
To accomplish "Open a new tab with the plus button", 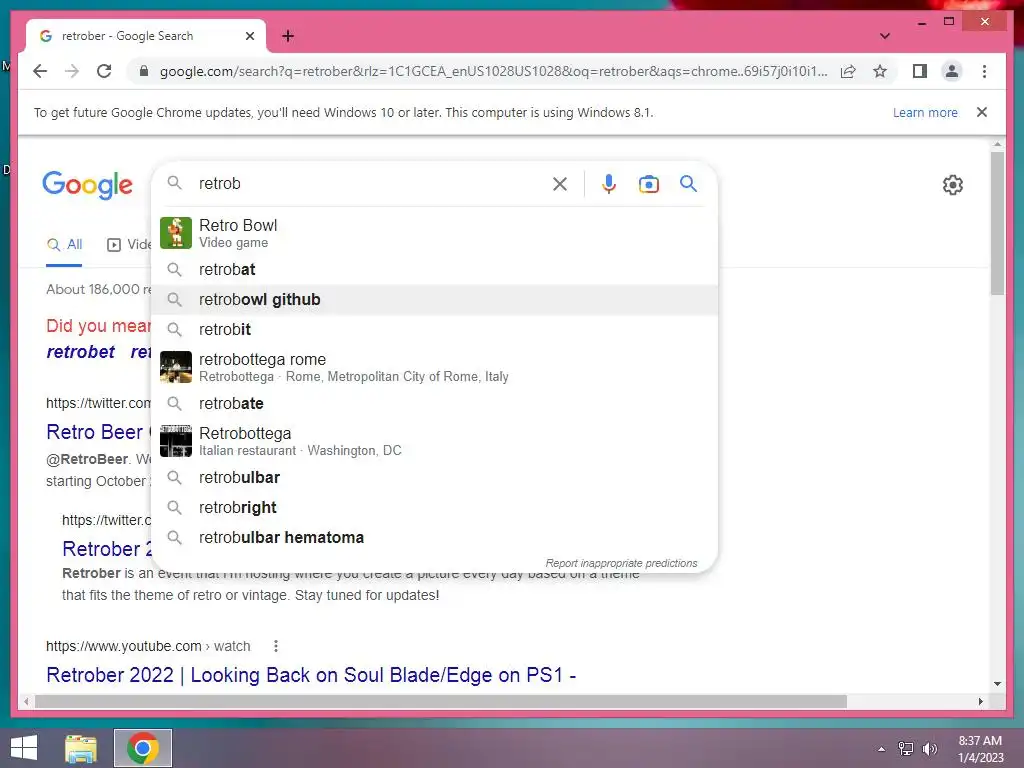I will pyautogui.click(x=288, y=36).
